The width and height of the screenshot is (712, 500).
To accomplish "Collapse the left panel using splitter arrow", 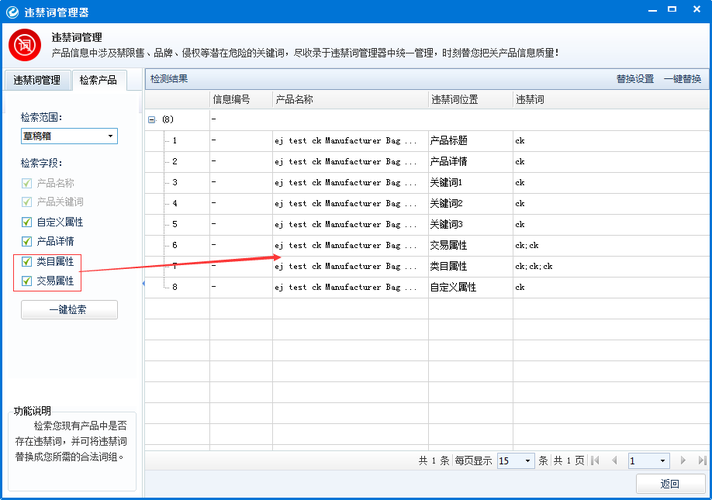I will (142, 284).
